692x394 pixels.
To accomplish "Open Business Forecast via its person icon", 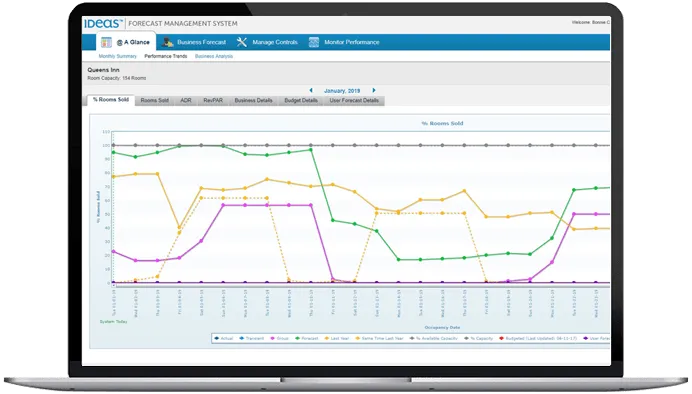I will click(x=167, y=42).
